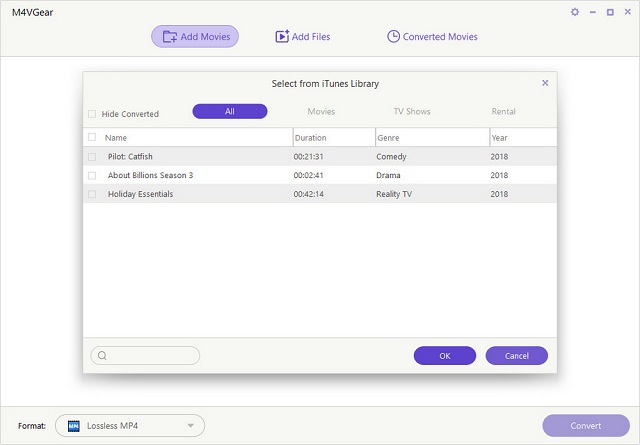640x445 pixels.
Task: Click the Pilot: Catfish title
Action: click(130, 157)
